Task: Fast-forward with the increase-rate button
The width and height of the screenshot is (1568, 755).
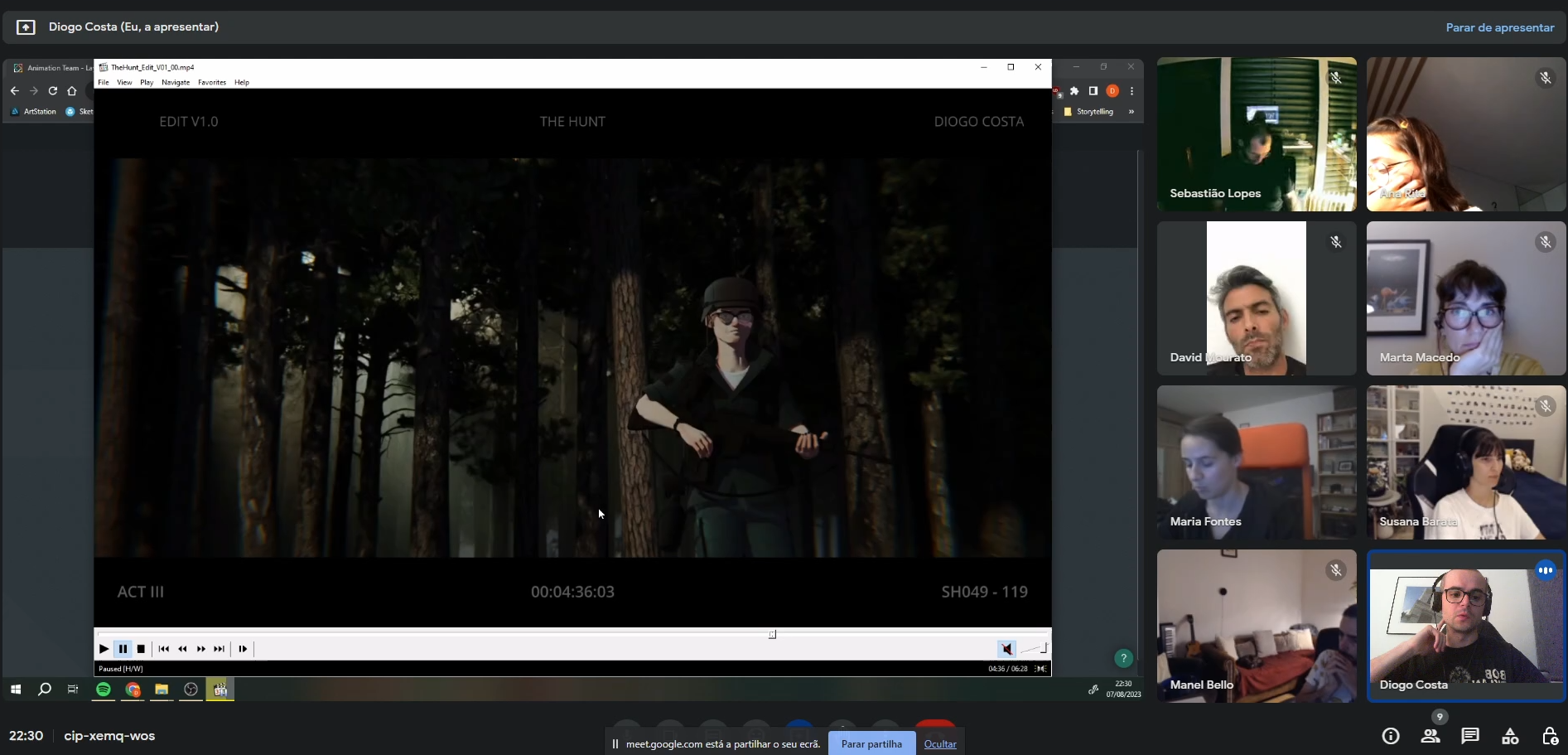Action: click(x=200, y=649)
